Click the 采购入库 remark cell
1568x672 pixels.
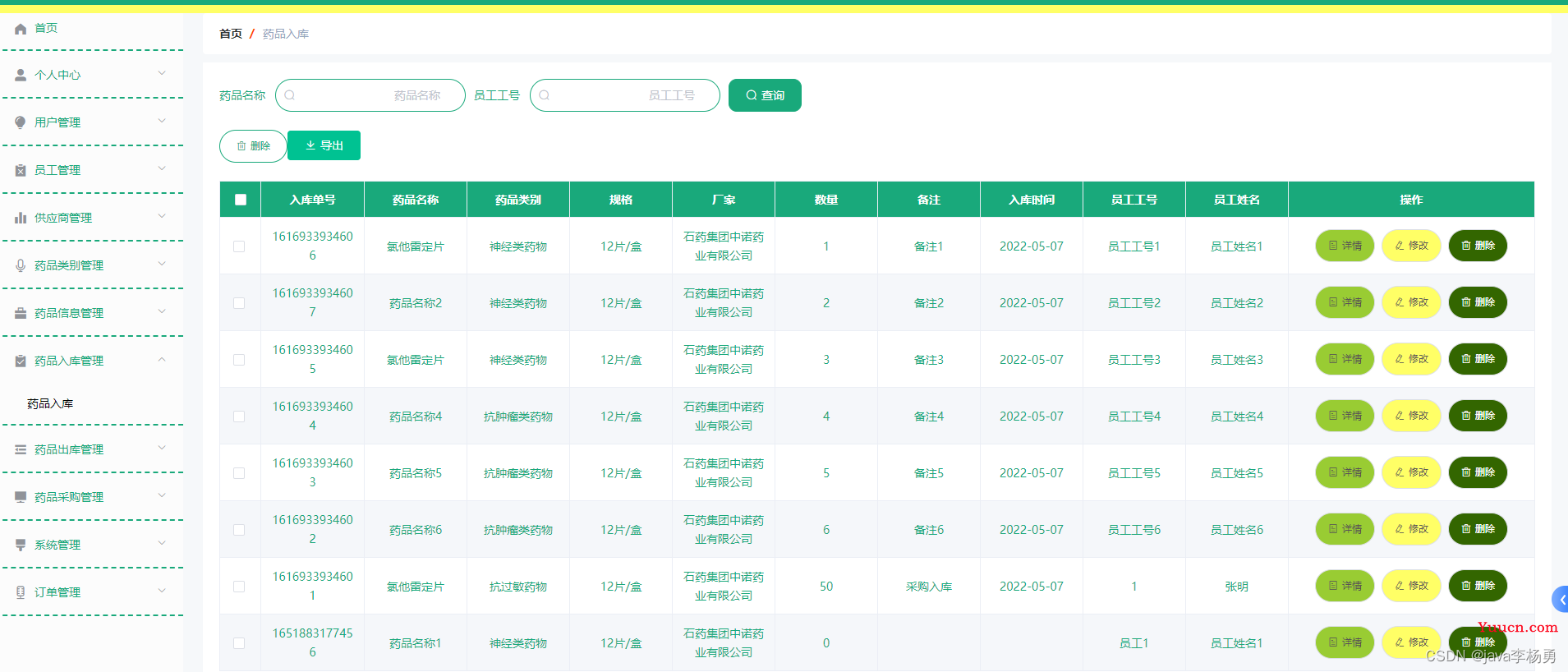(x=929, y=587)
